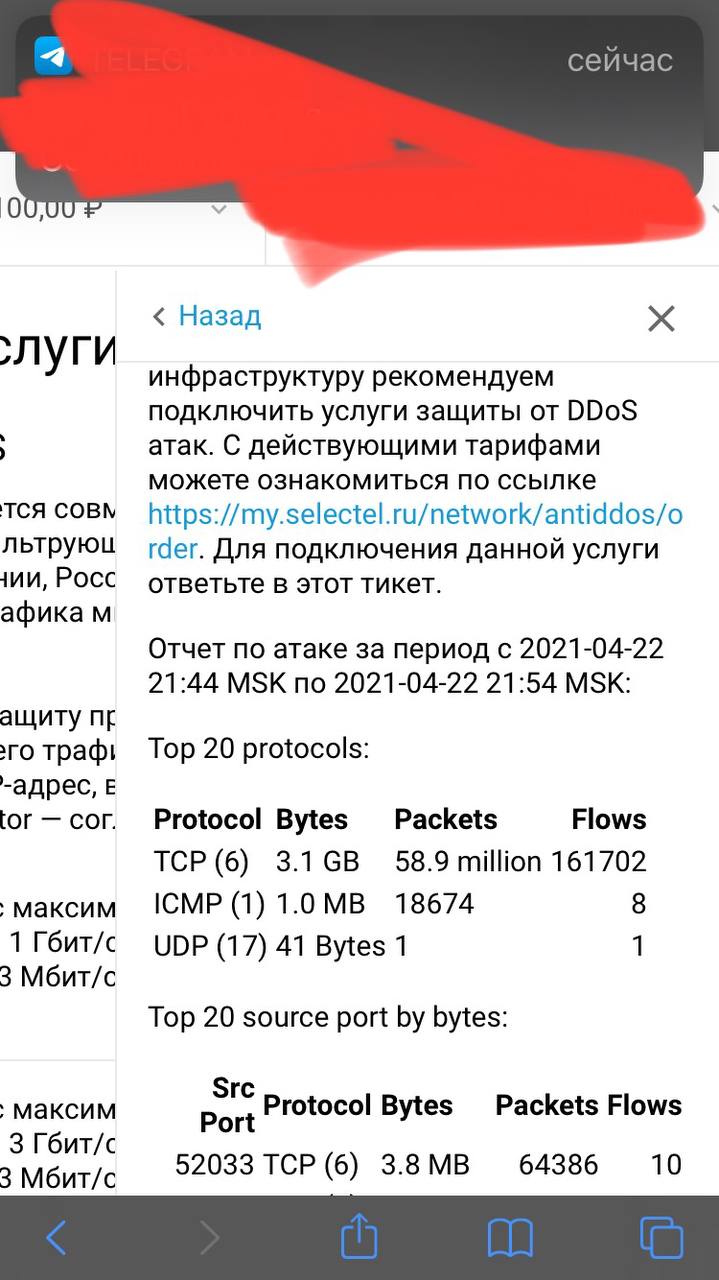Tap Safari's back navigation arrow
The height and width of the screenshot is (1280, 719).
pyautogui.click(x=57, y=1238)
